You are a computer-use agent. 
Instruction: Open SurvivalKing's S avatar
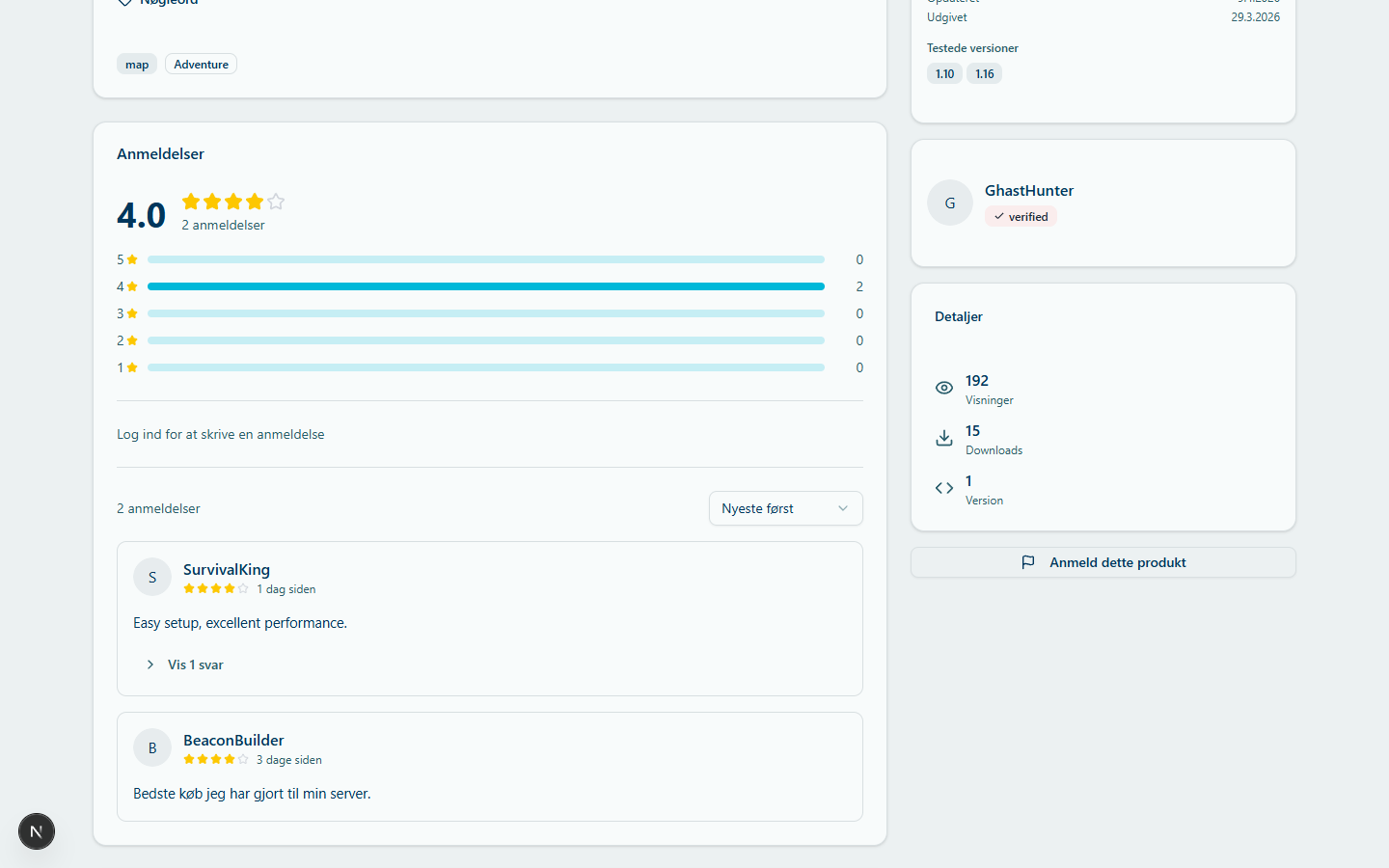click(x=152, y=577)
